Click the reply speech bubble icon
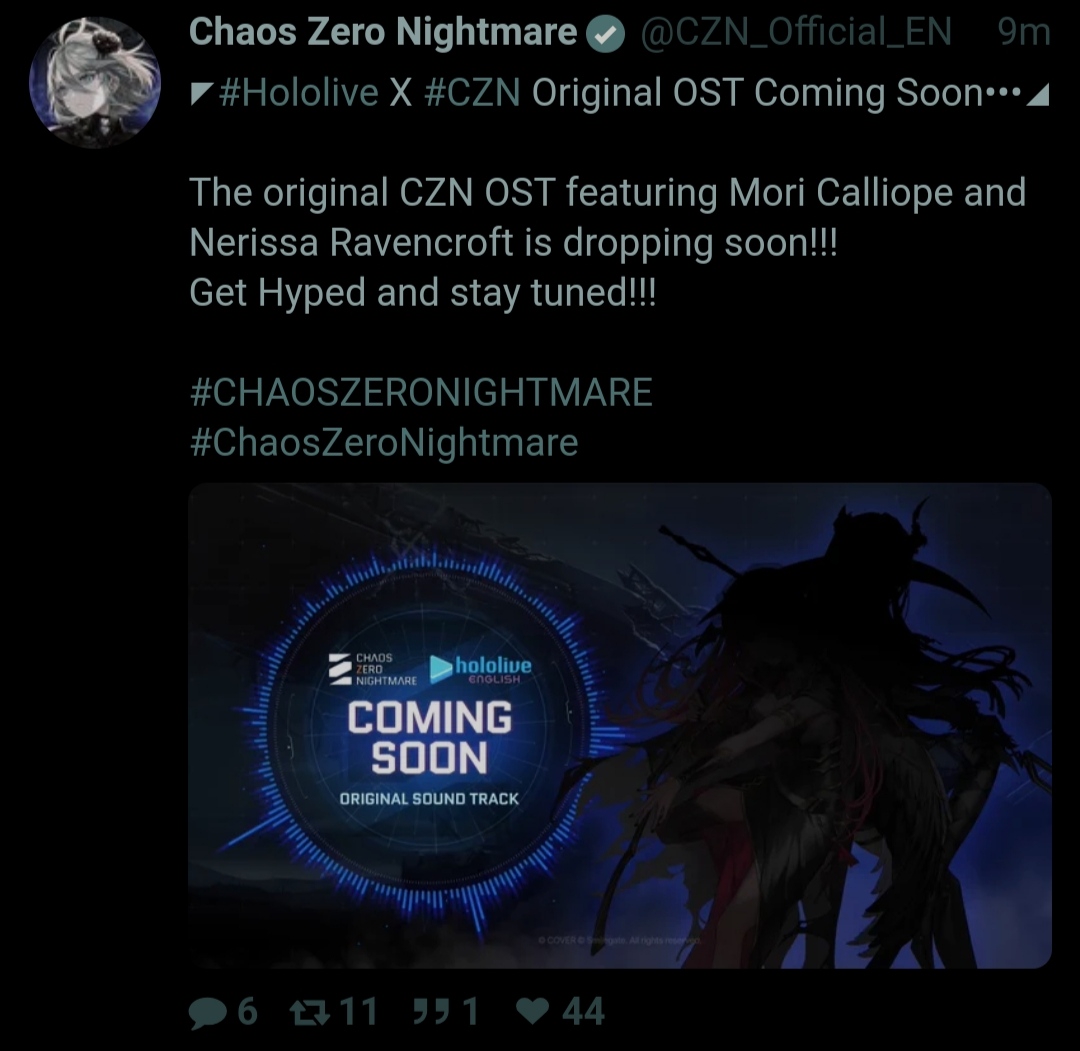 click(207, 1012)
